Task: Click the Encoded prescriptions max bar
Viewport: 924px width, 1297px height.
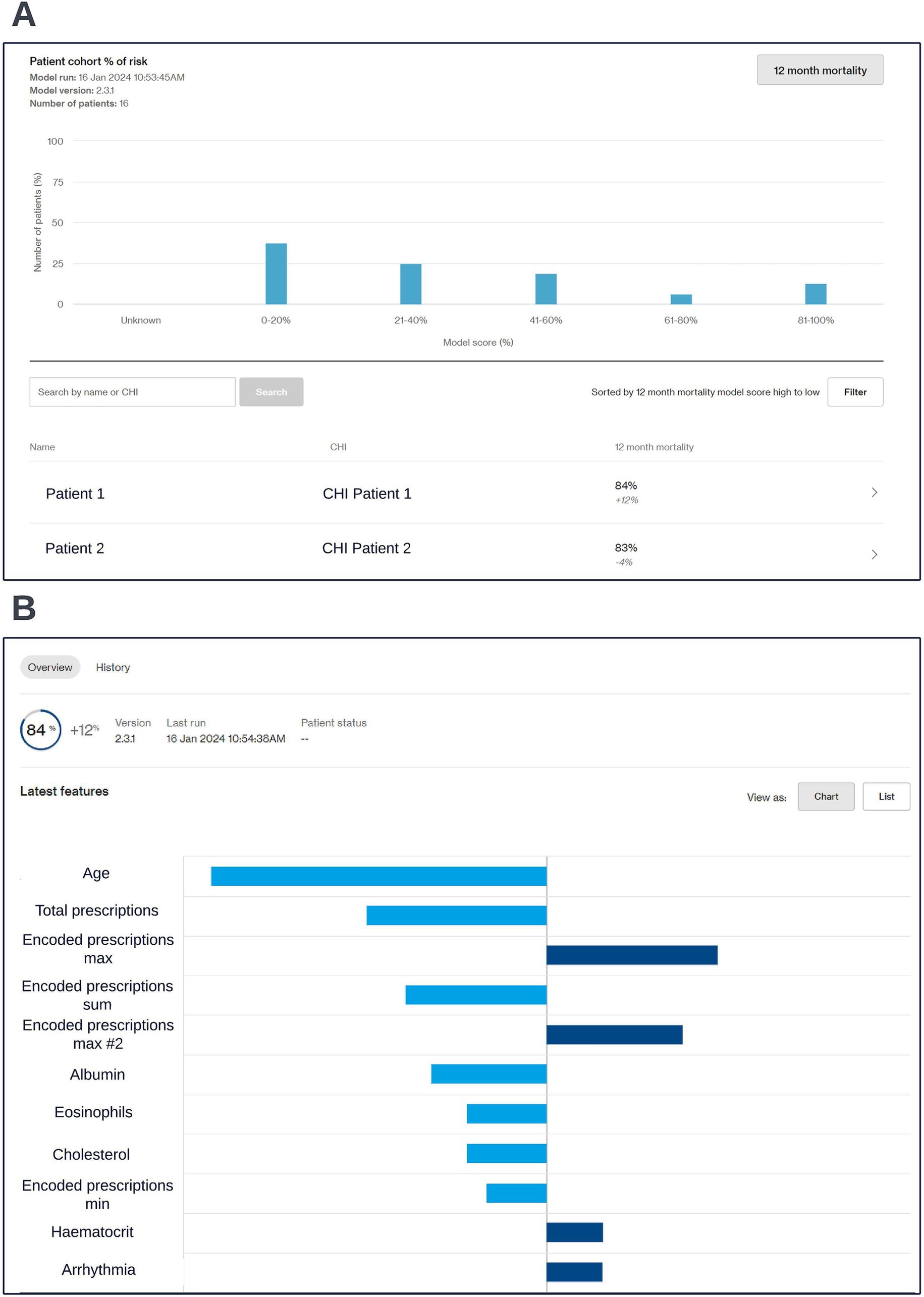Action: coord(632,955)
